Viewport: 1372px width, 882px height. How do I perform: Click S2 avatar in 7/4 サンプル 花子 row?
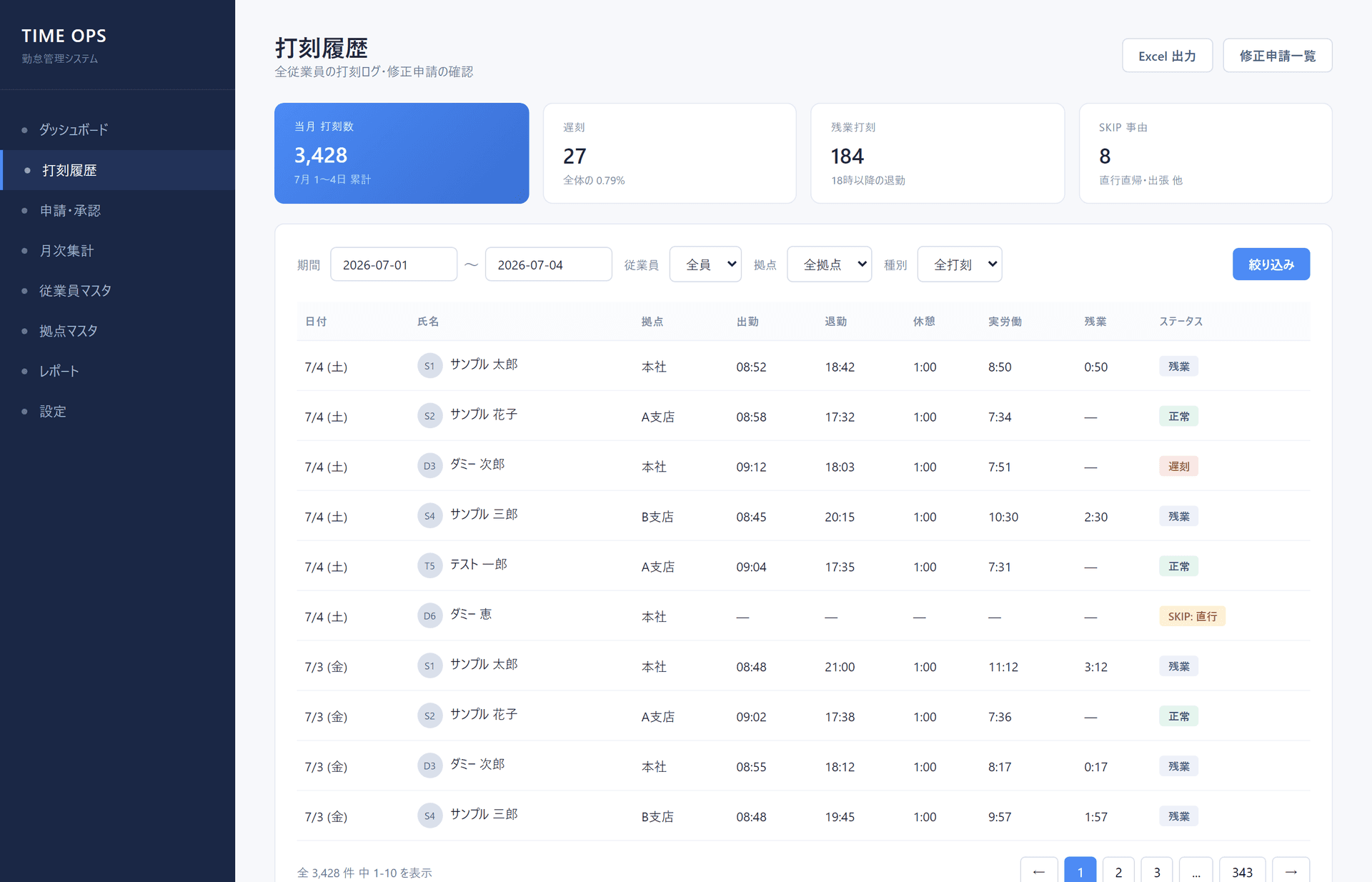pyautogui.click(x=429, y=416)
